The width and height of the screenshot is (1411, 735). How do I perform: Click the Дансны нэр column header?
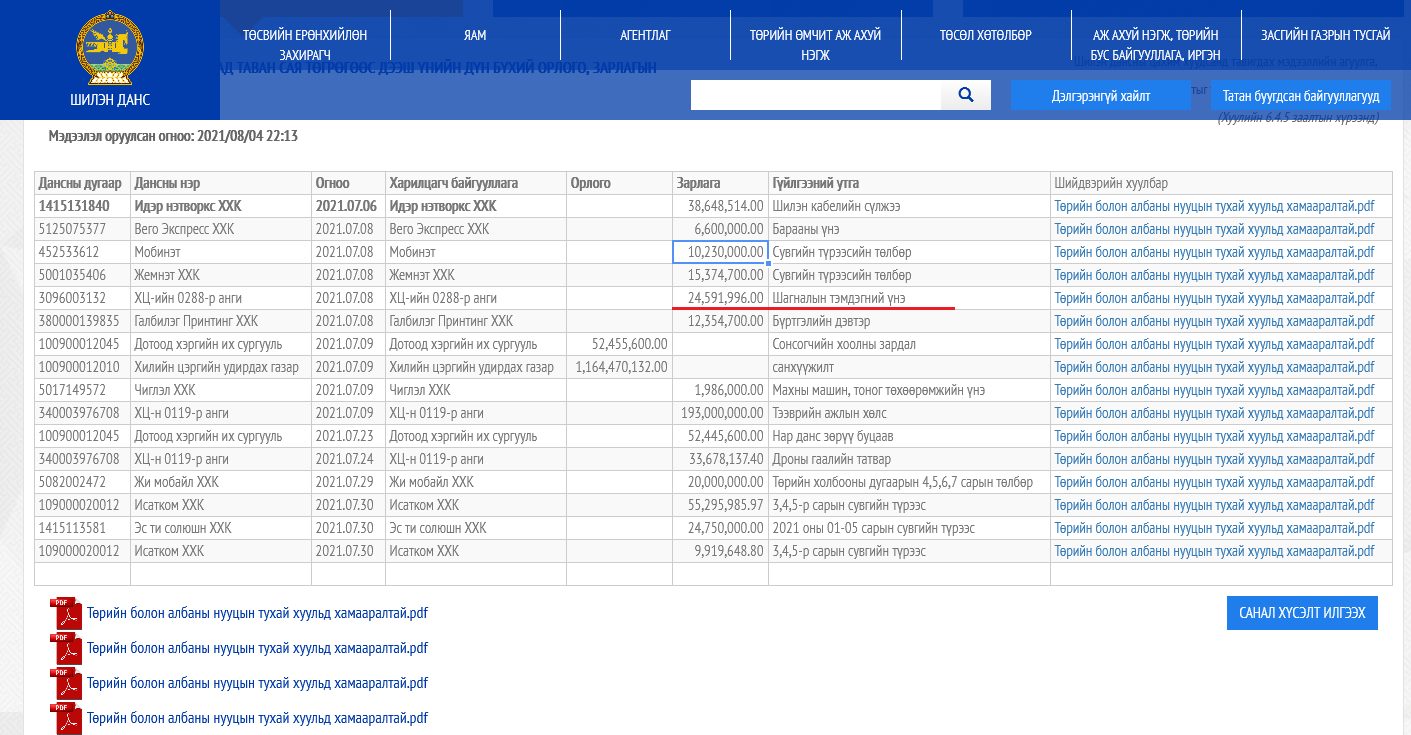pyautogui.click(x=221, y=183)
